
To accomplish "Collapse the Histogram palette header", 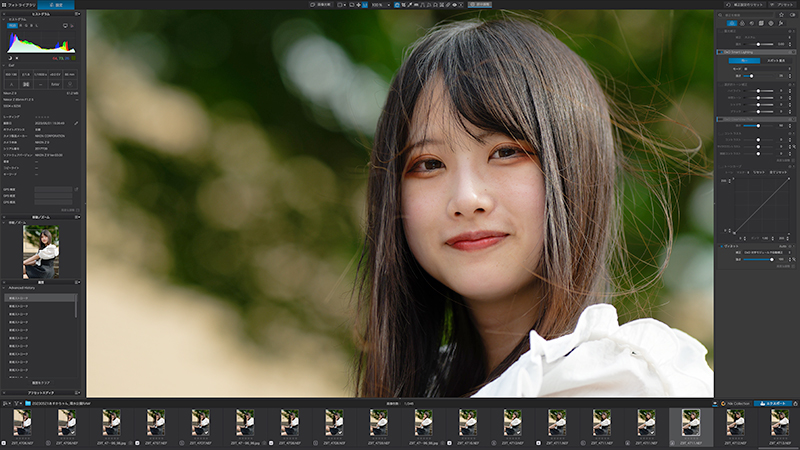I will [x=41, y=14].
